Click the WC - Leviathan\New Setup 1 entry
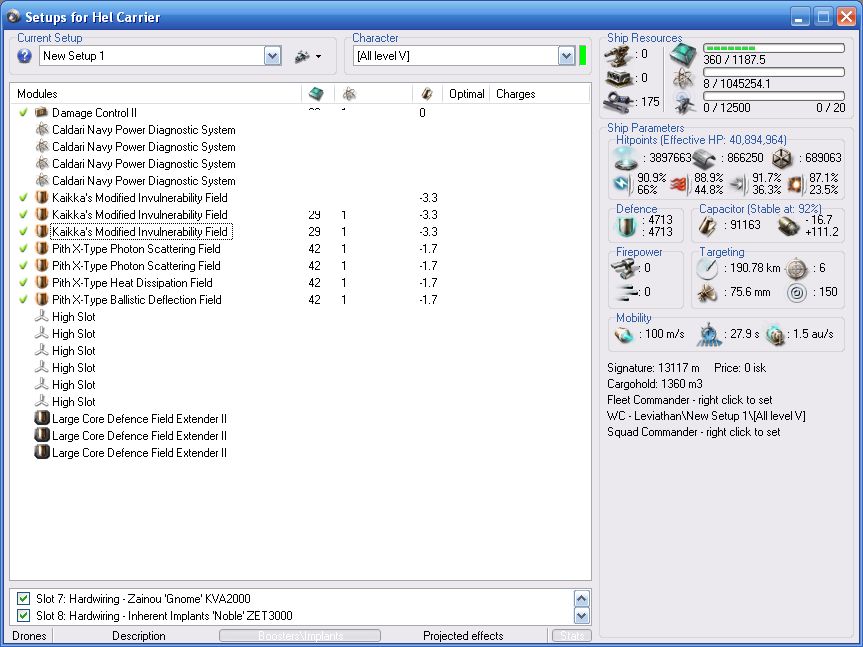 pos(706,416)
